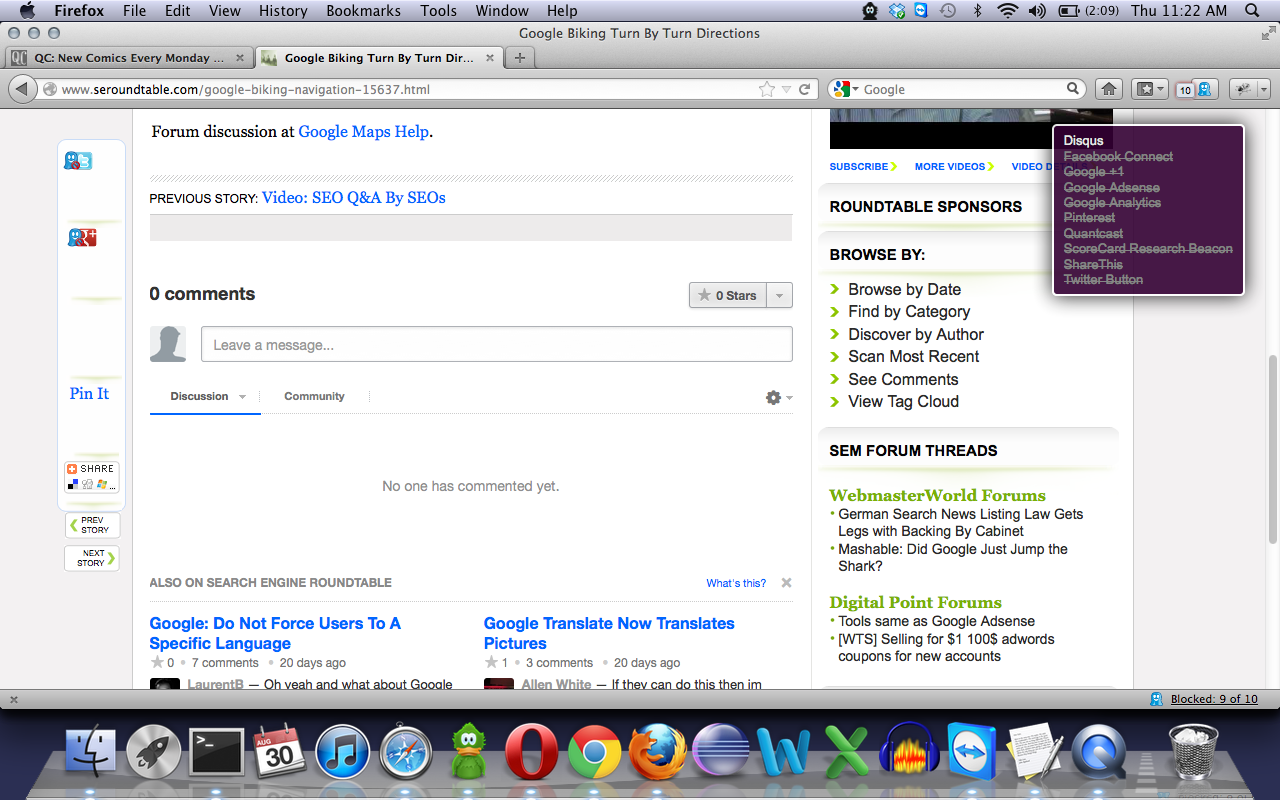Bookmark this page using the star icon
This screenshot has height=800, width=1280.
[x=767, y=89]
